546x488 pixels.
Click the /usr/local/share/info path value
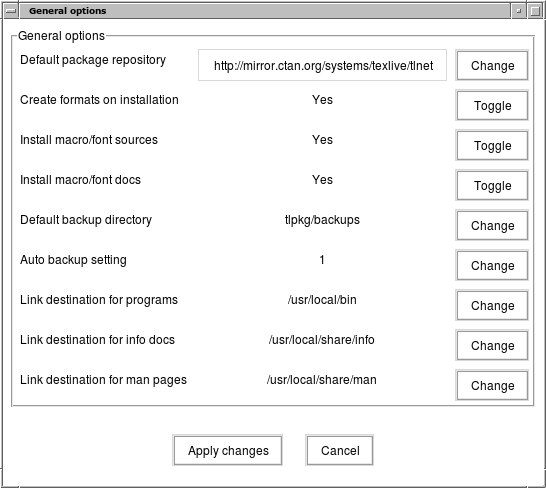pyautogui.click(x=321, y=340)
